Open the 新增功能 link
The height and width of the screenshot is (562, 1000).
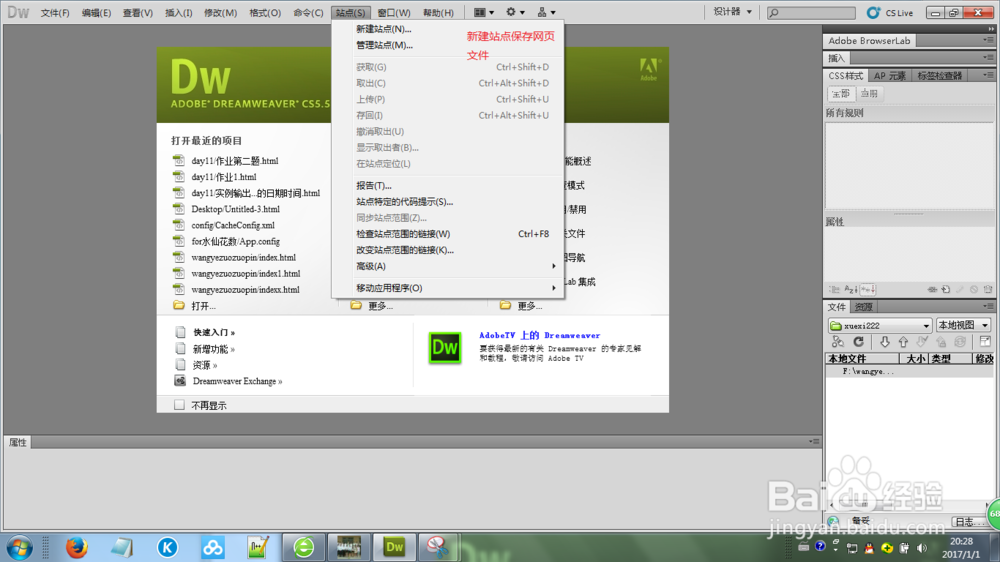coord(214,349)
